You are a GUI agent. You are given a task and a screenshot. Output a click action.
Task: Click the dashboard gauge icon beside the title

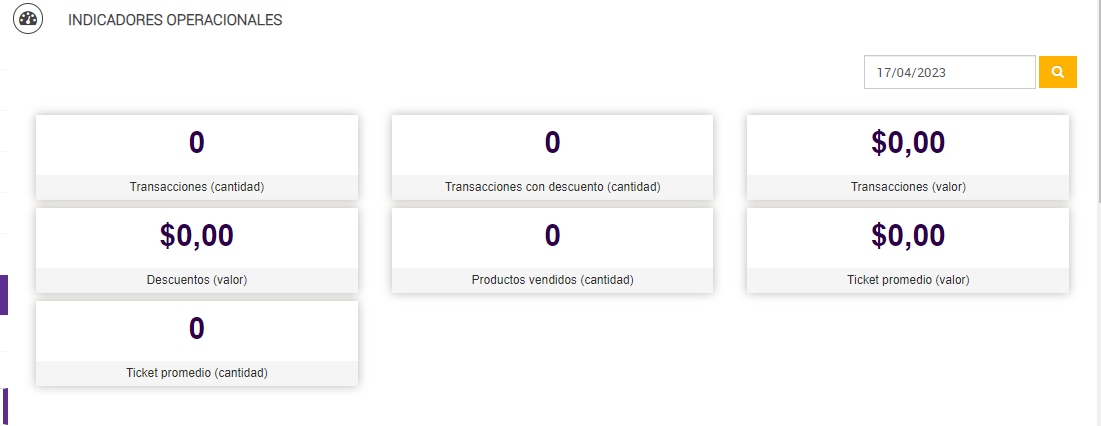point(28,19)
